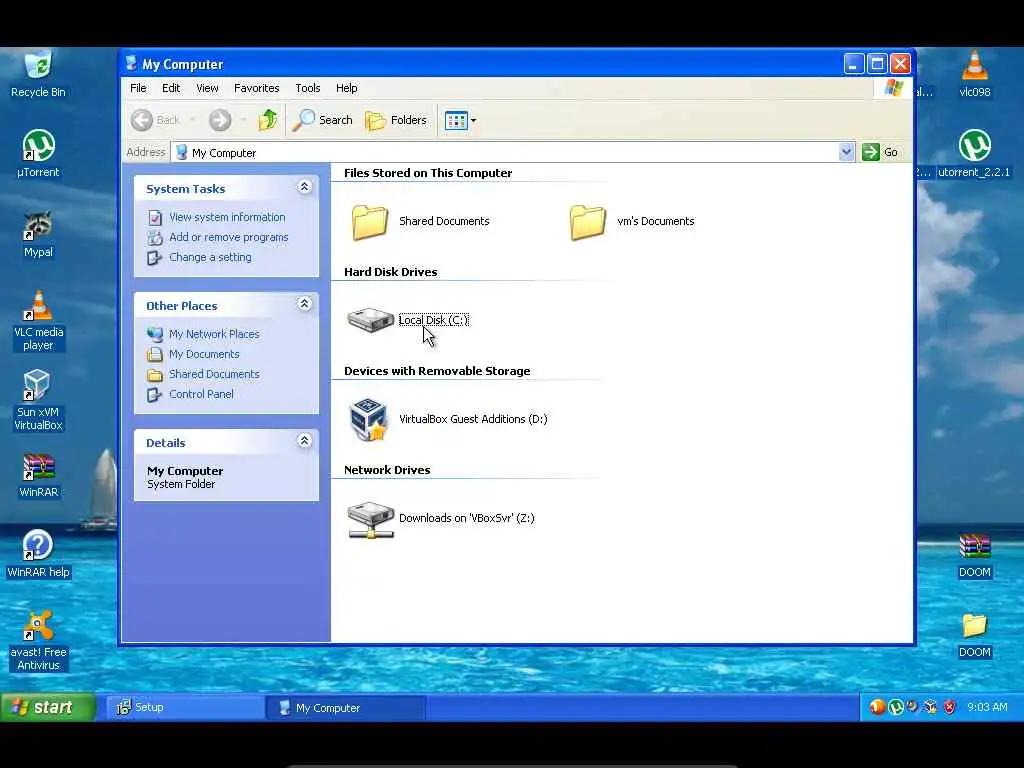Viewport: 1024px width, 768px height.
Task: Collapse the System Tasks panel
Action: point(304,187)
